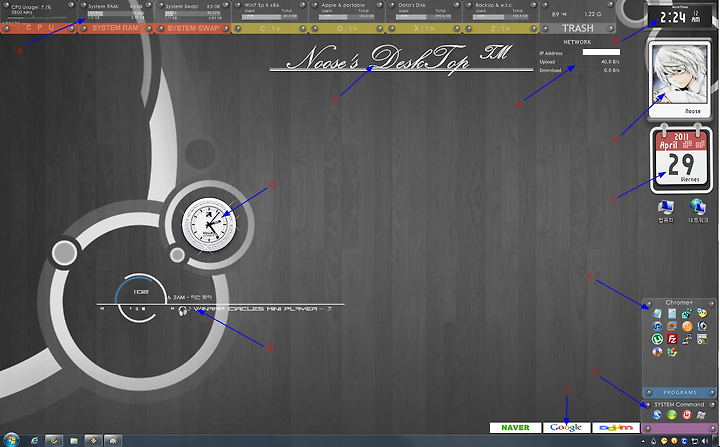The width and height of the screenshot is (720, 447).
Task: Click the CPU orange label bar
Action: [39, 28]
